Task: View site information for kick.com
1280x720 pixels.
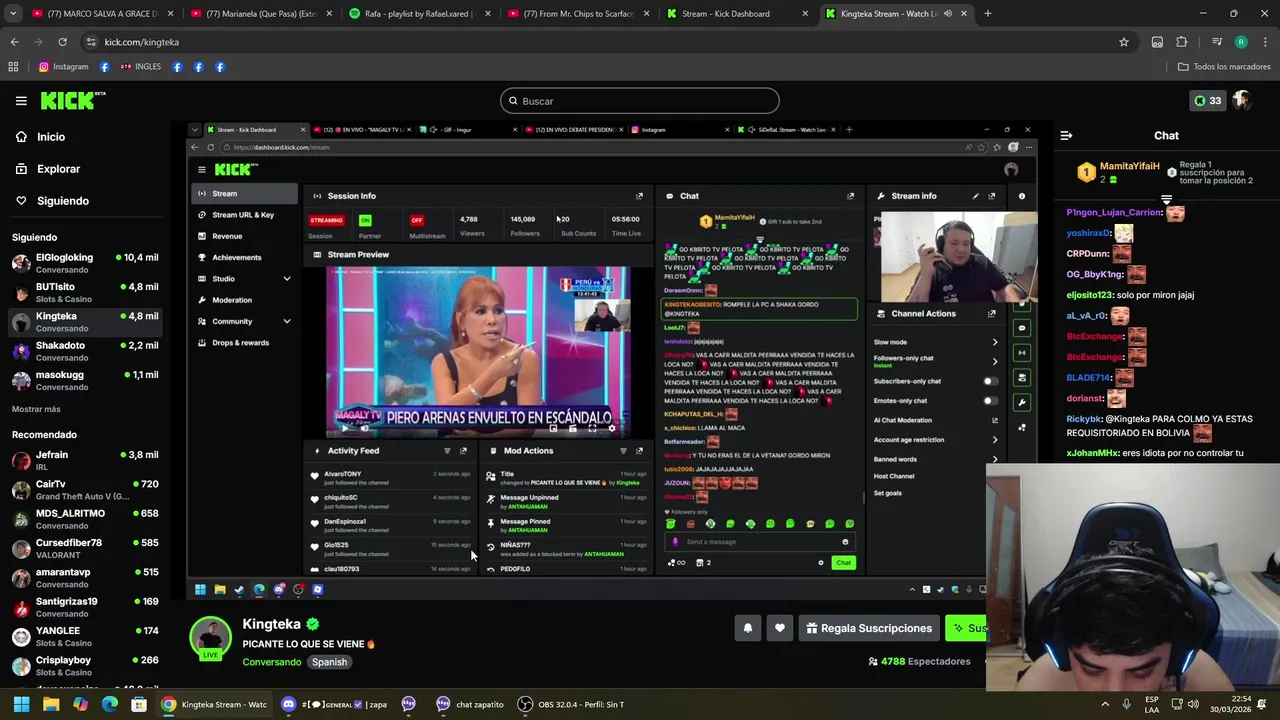Action: pyautogui.click(x=91, y=42)
